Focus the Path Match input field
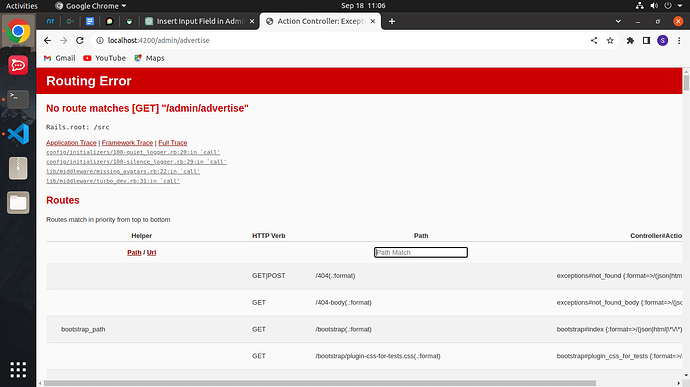 point(421,252)
